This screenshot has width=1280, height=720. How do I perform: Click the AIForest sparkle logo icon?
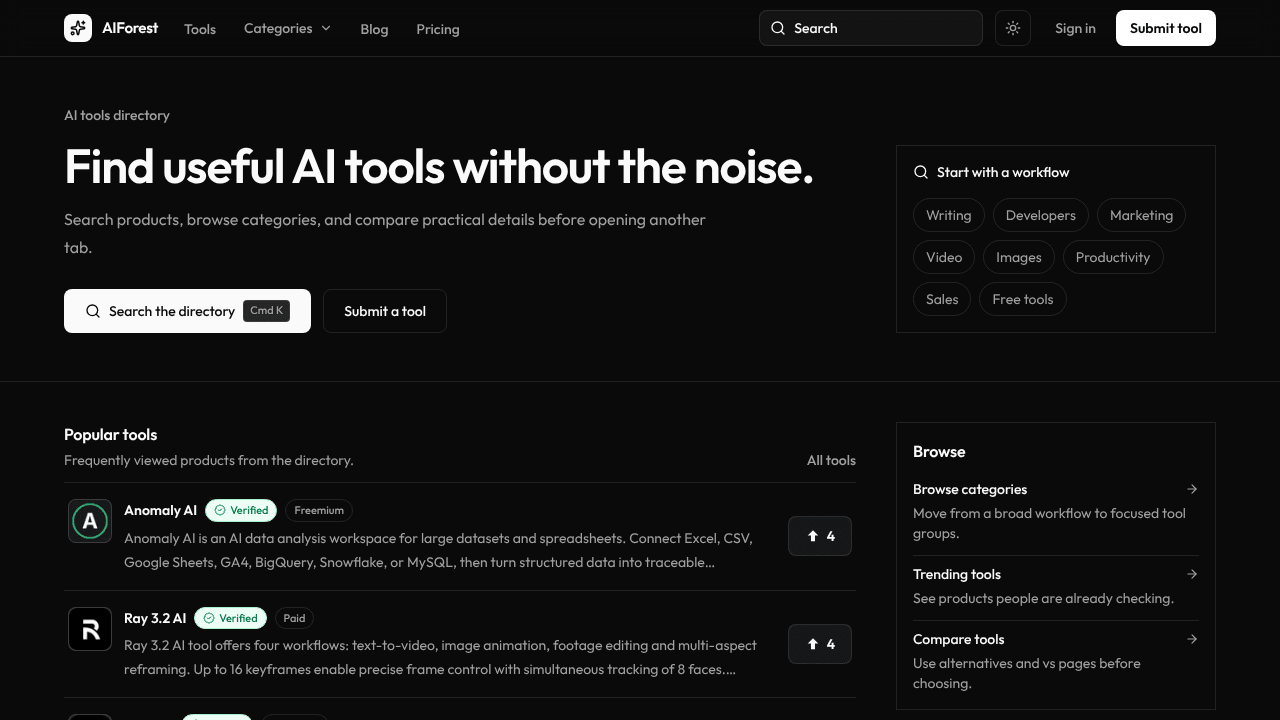pyautogui.click(x=78, y=28)
